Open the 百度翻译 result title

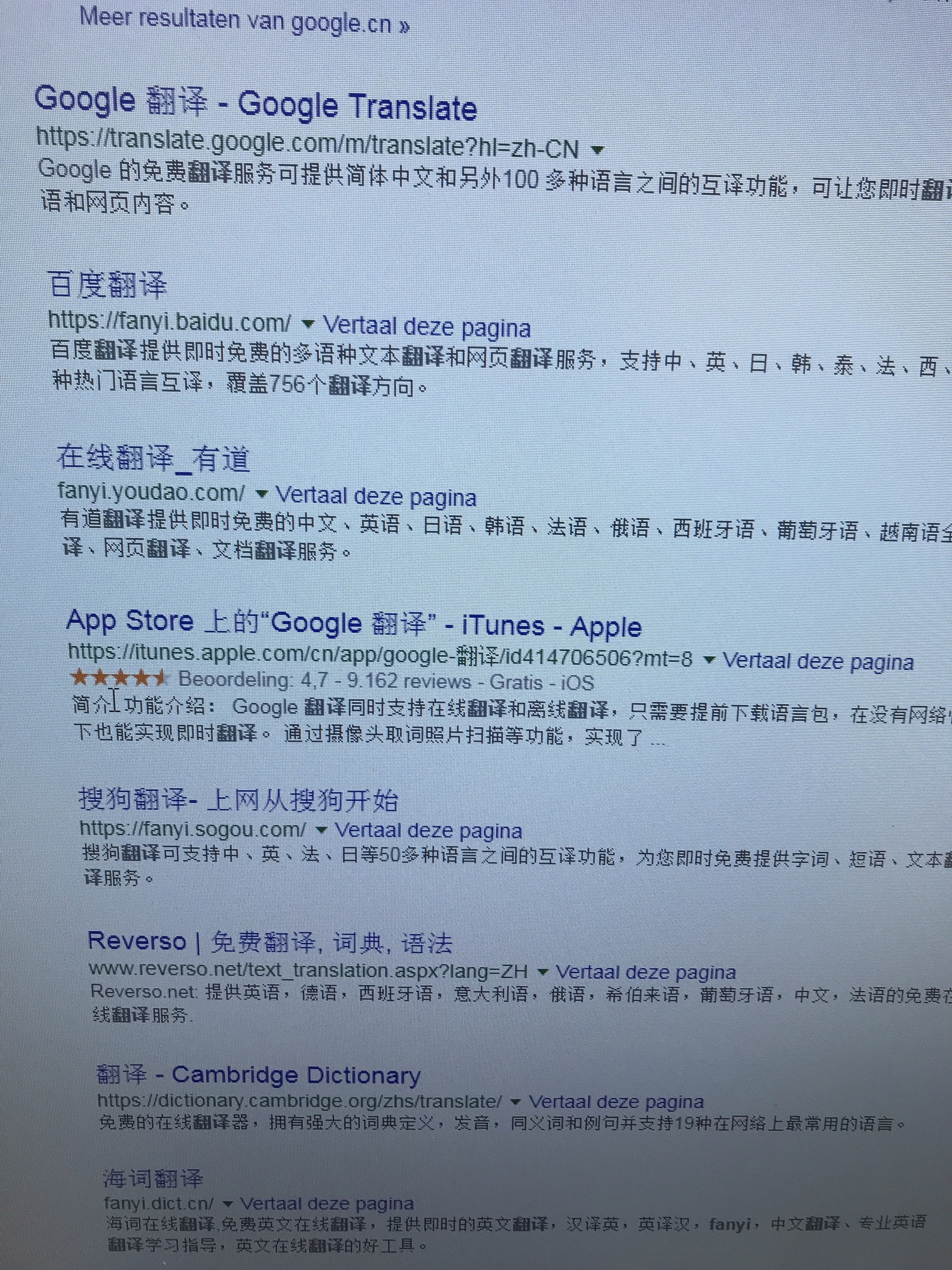[107, 284]
